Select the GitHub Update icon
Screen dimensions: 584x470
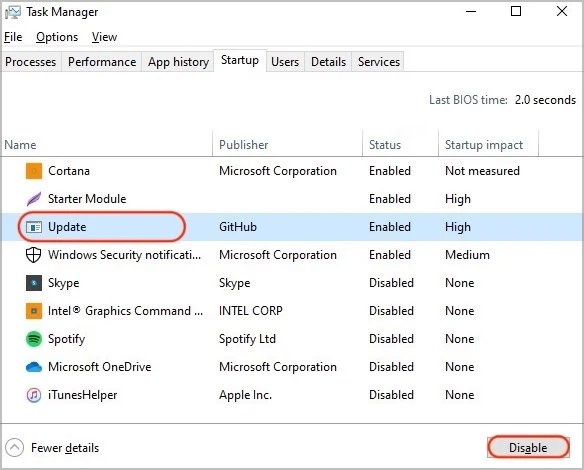(x=34, y=227)
